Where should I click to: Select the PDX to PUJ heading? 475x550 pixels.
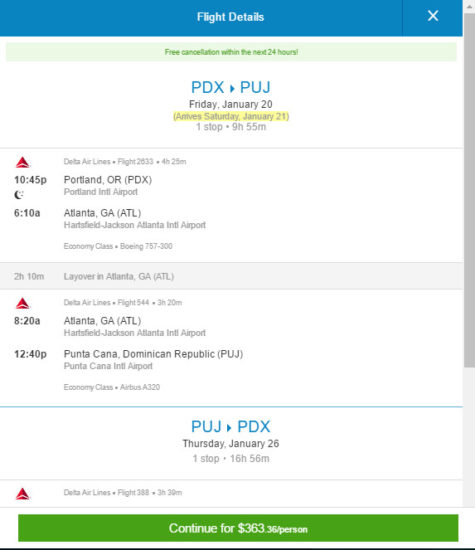(x=231, y=87)
